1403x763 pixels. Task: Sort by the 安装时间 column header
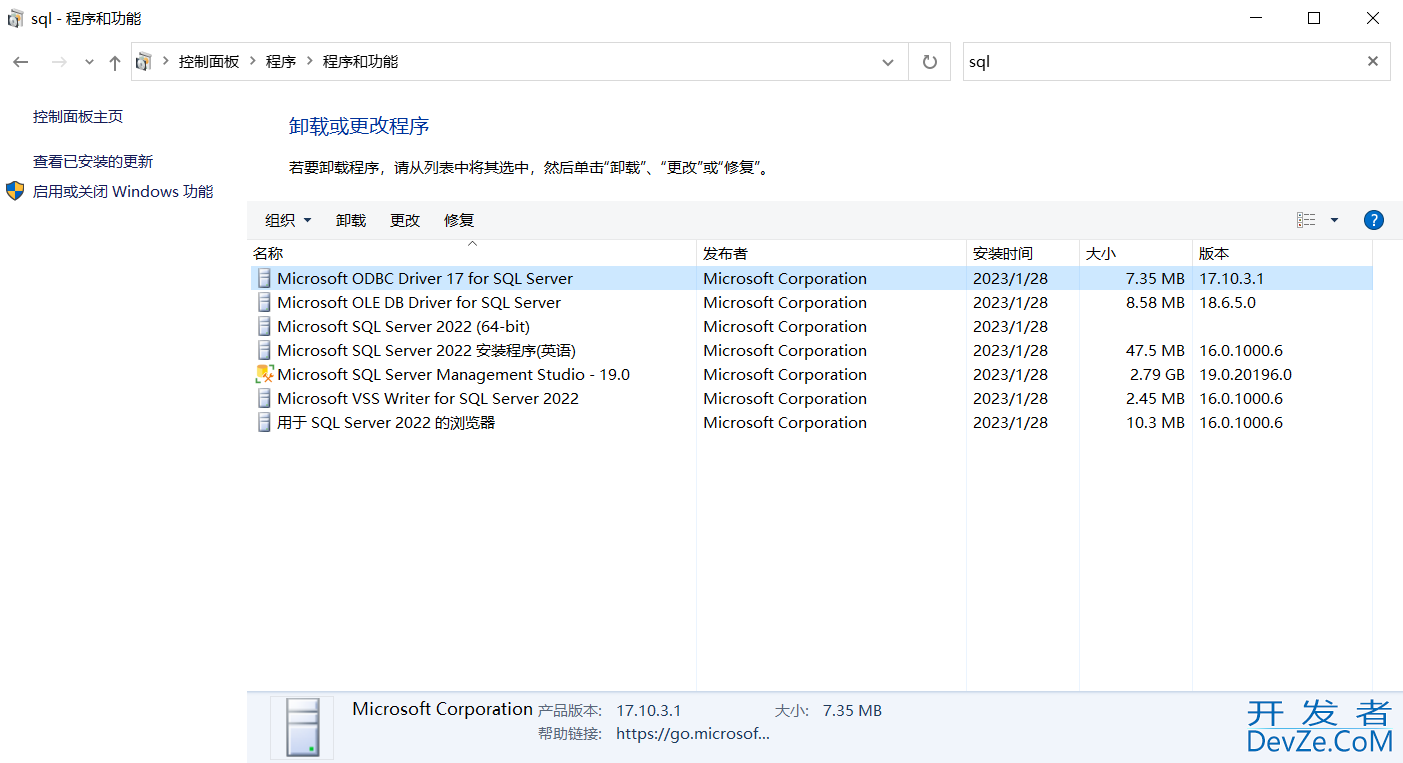1023,254
